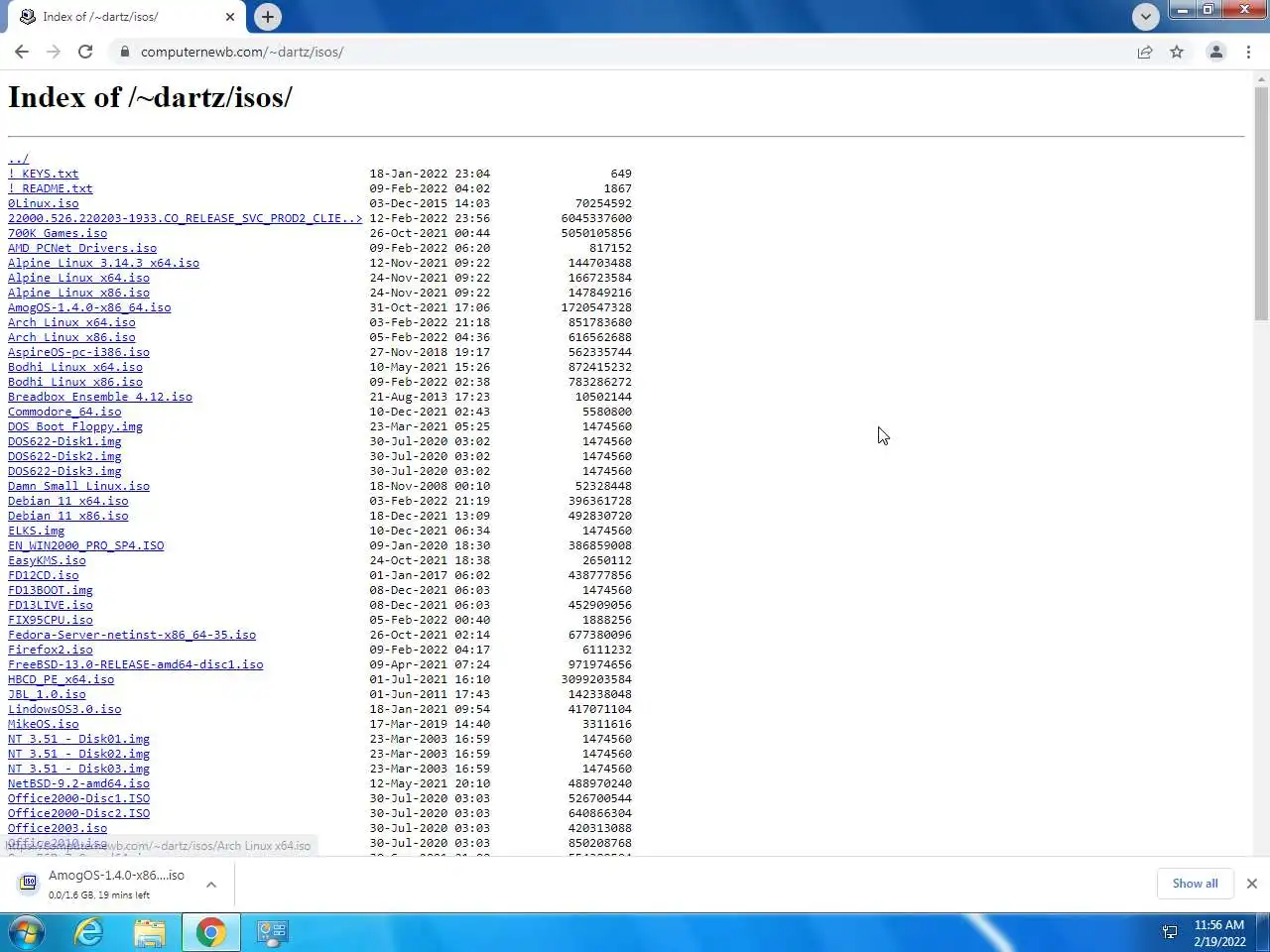The height and width of the screenshot is (952, 1270).
Task: Download Office2003.iso
Action: [x=58, y=828]
